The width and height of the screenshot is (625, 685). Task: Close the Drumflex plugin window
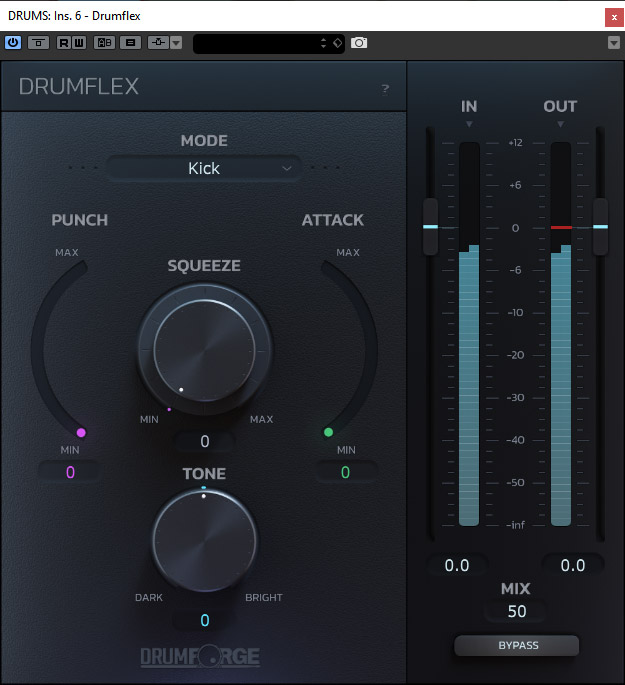click(x=614, y=17)
